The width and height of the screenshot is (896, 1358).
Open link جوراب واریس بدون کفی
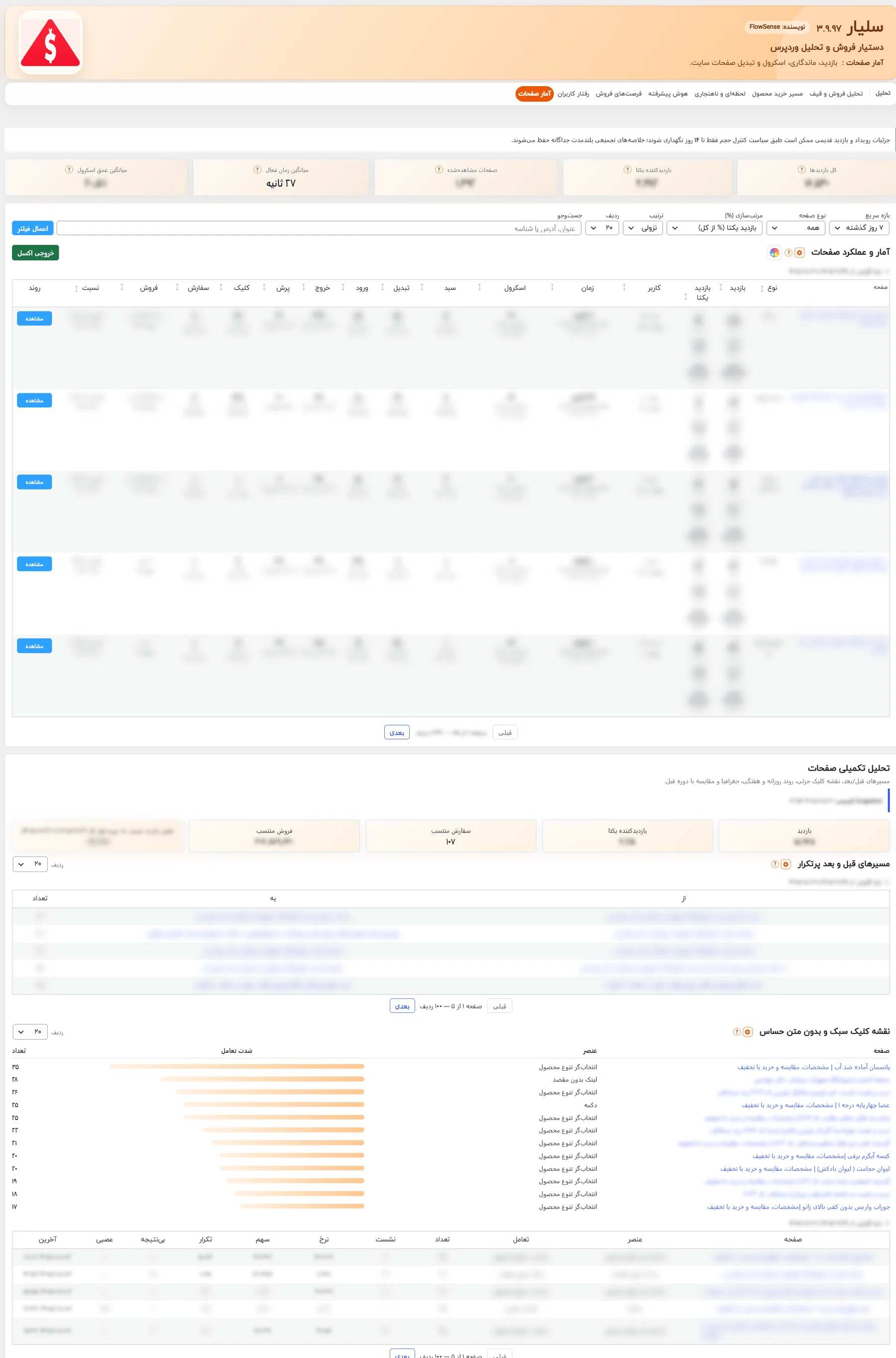(798, 1207)
